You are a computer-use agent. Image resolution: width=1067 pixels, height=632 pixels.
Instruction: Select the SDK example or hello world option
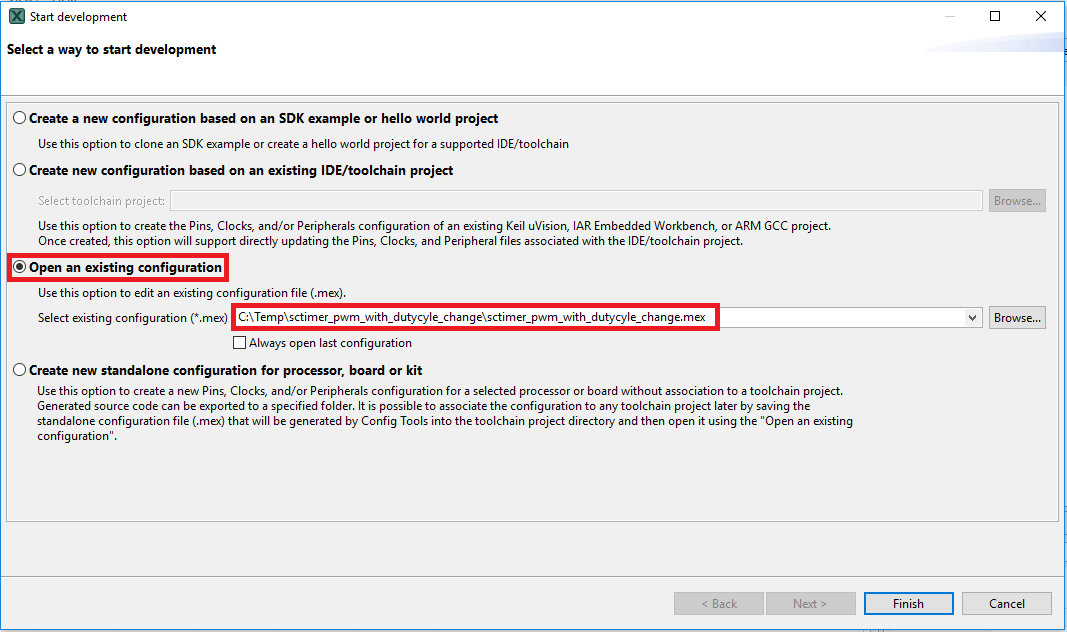(20, 118)
